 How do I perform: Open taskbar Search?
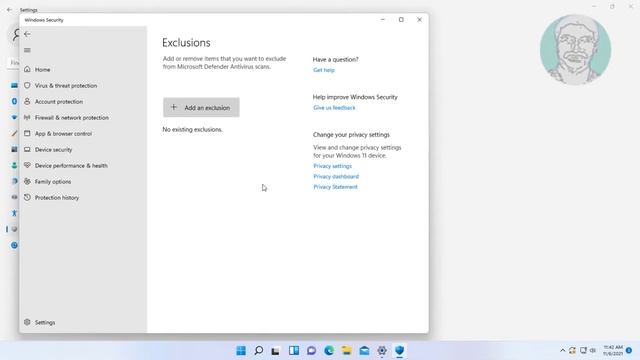click(x=258, y=350)
